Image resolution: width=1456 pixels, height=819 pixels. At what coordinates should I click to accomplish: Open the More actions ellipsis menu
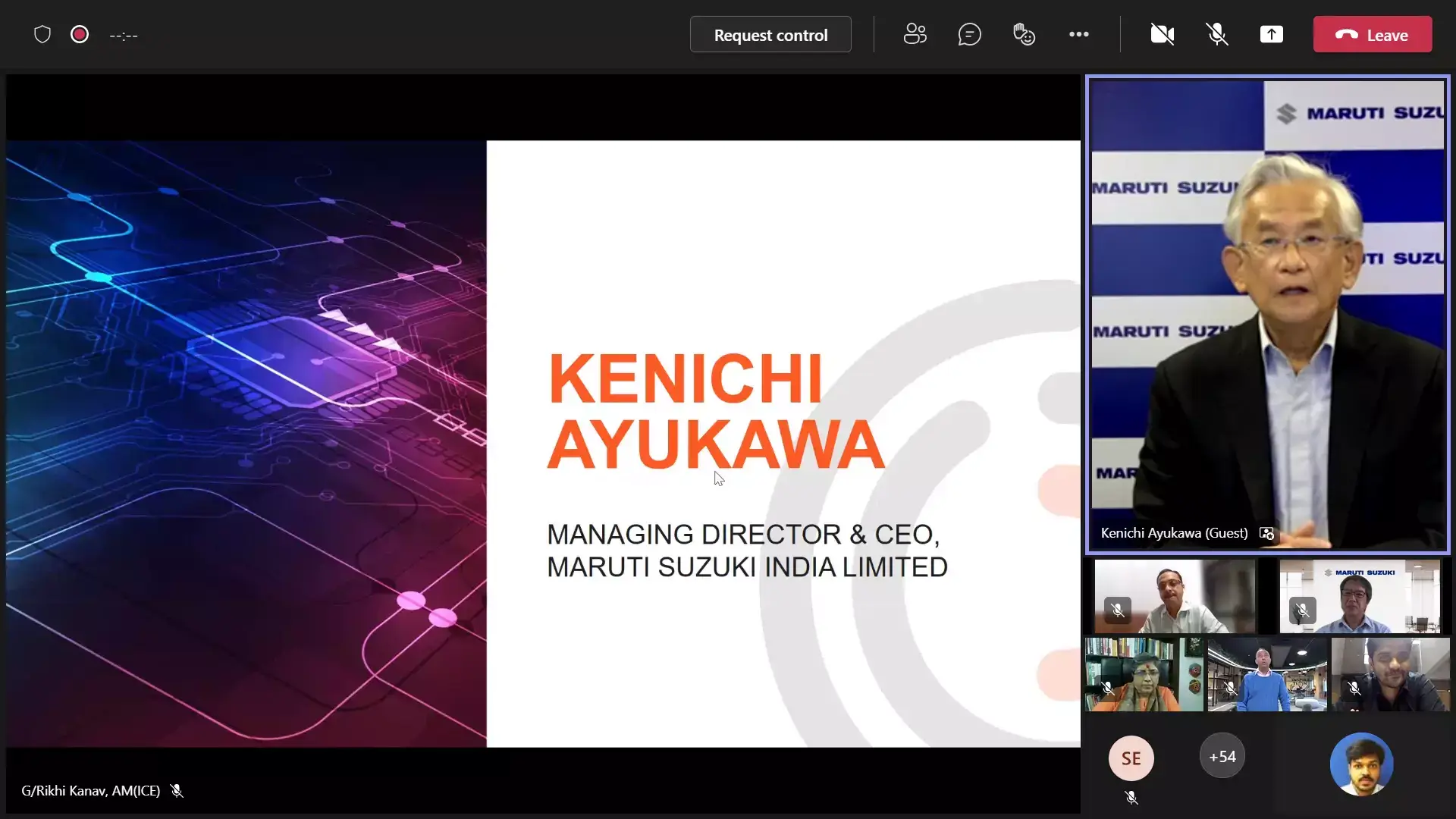[x=1078, y=35]
